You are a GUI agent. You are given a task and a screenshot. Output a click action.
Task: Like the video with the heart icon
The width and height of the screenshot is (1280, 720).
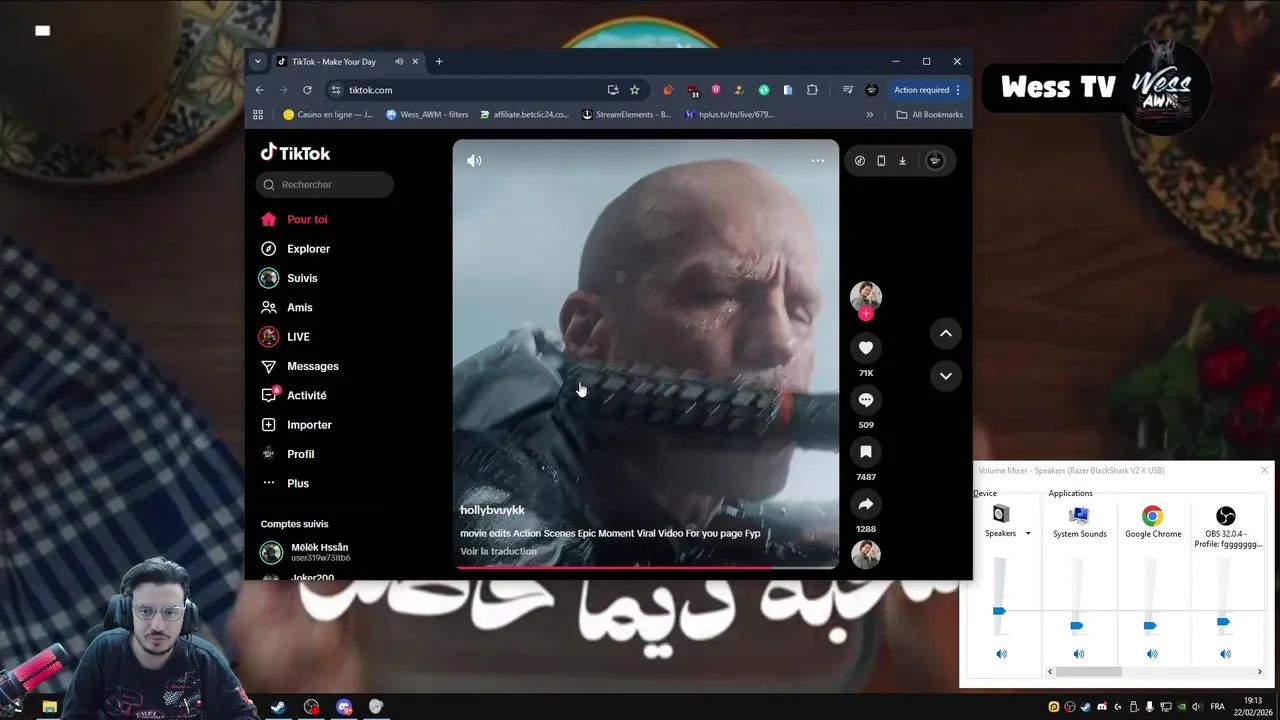pyautogui.click(x=866, y=348)
